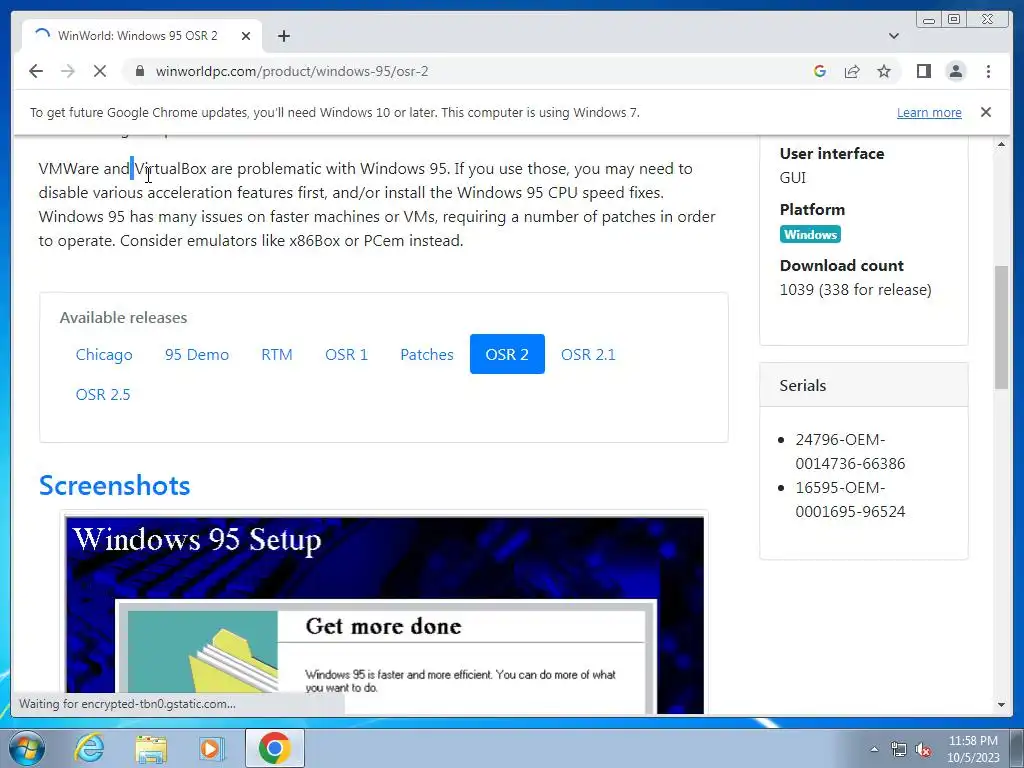Open the Chrome three-dot menu

tap(988, 71)
